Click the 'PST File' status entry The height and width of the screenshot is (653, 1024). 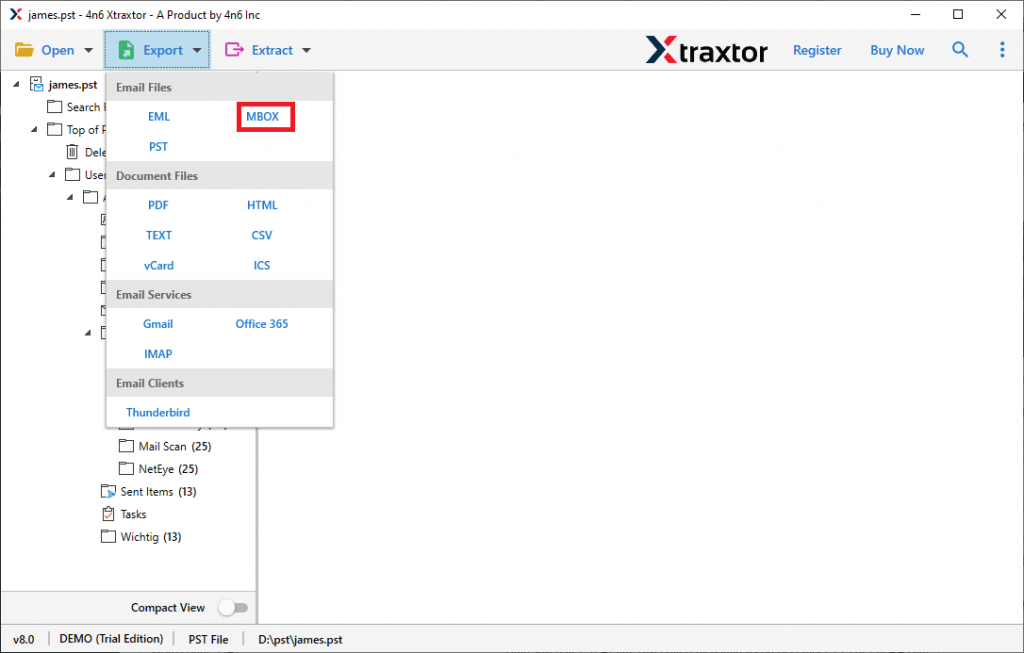click(208, 639)
